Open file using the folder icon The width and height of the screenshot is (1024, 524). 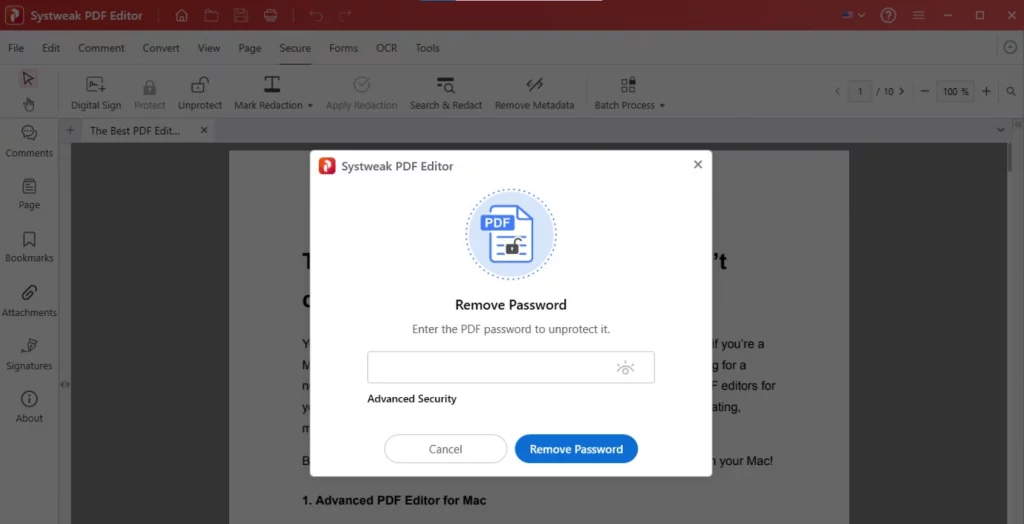(211, 16)
